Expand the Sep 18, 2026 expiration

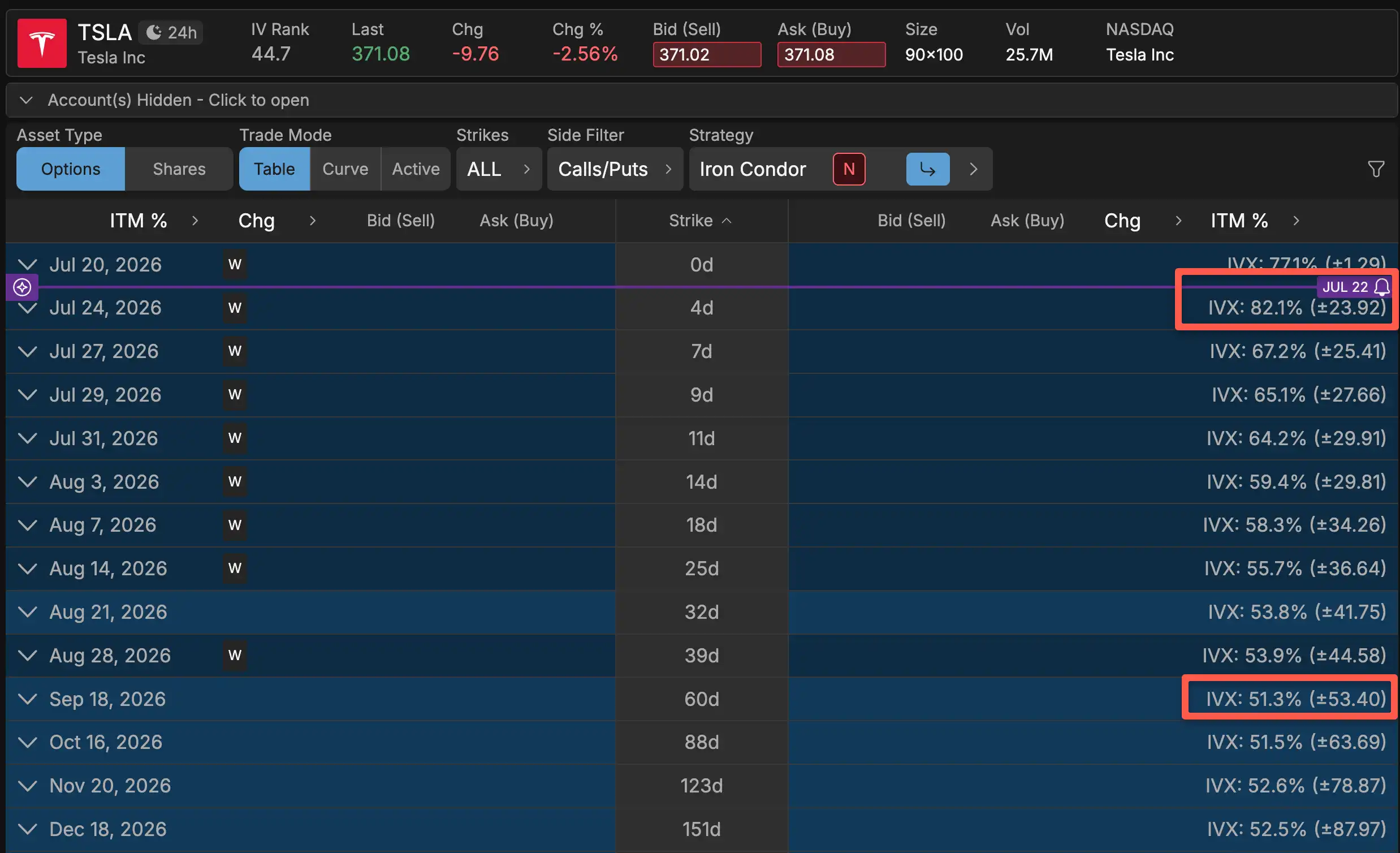pyautogui.click(x=27, y=699)
